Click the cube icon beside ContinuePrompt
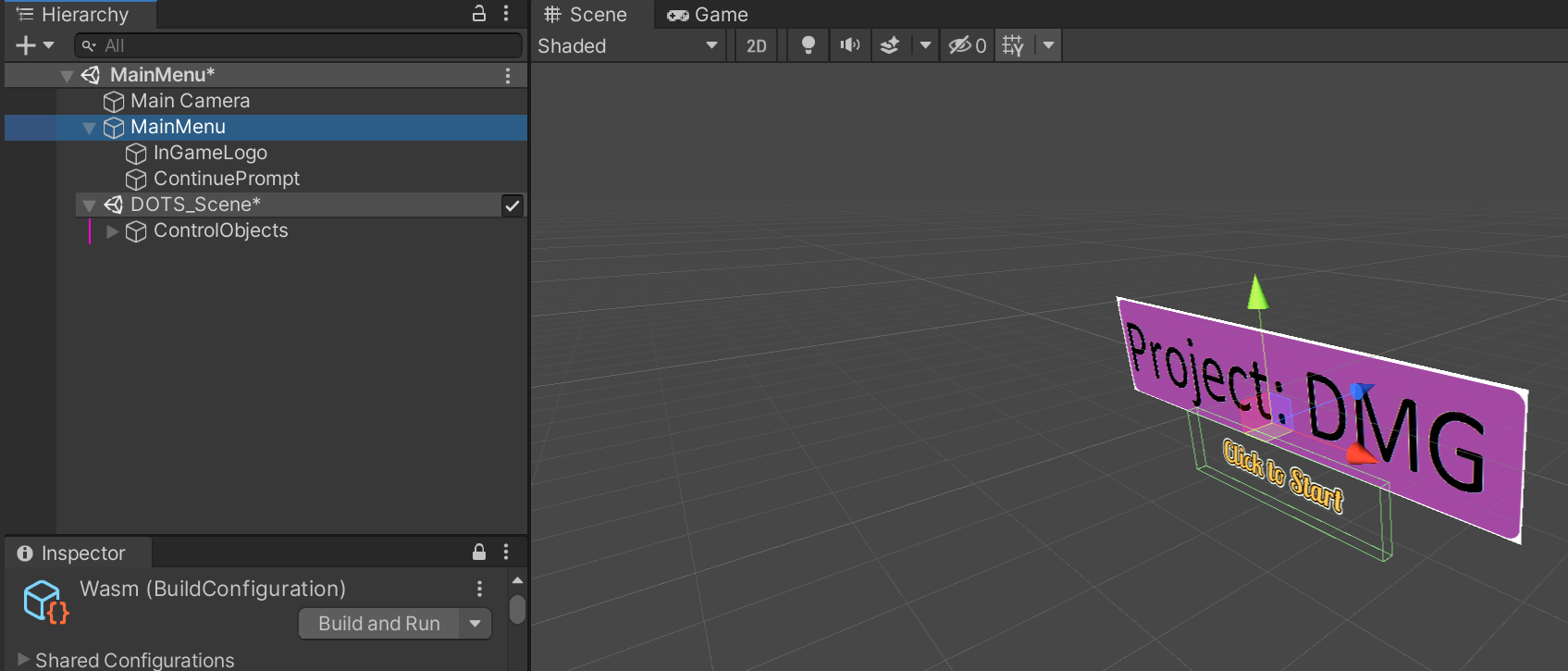Image resolution: width=1568 pixels, height=671 pixels. (x=136, y=179)
